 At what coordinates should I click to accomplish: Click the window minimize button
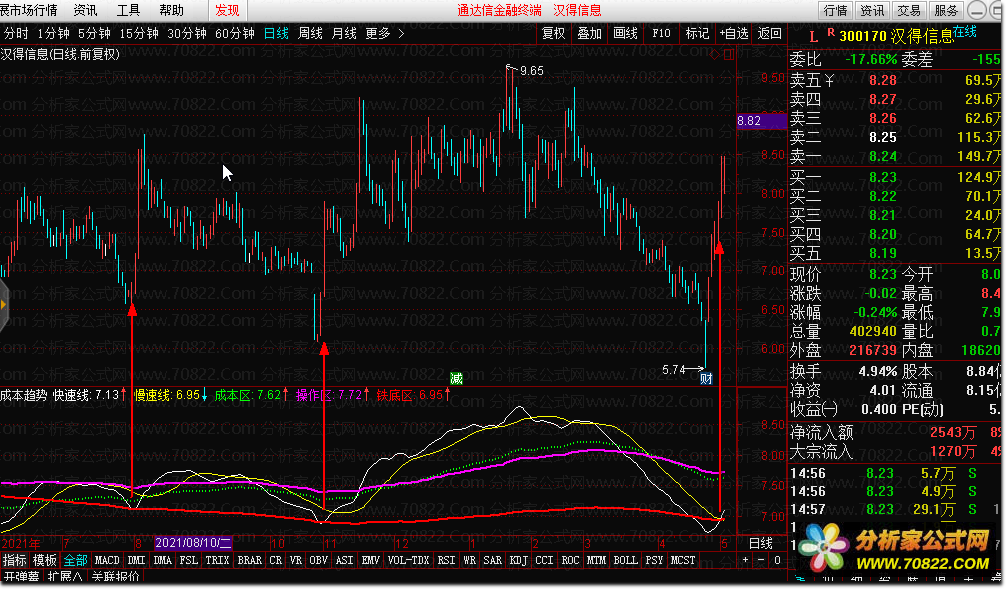click(x=977, y=10)
